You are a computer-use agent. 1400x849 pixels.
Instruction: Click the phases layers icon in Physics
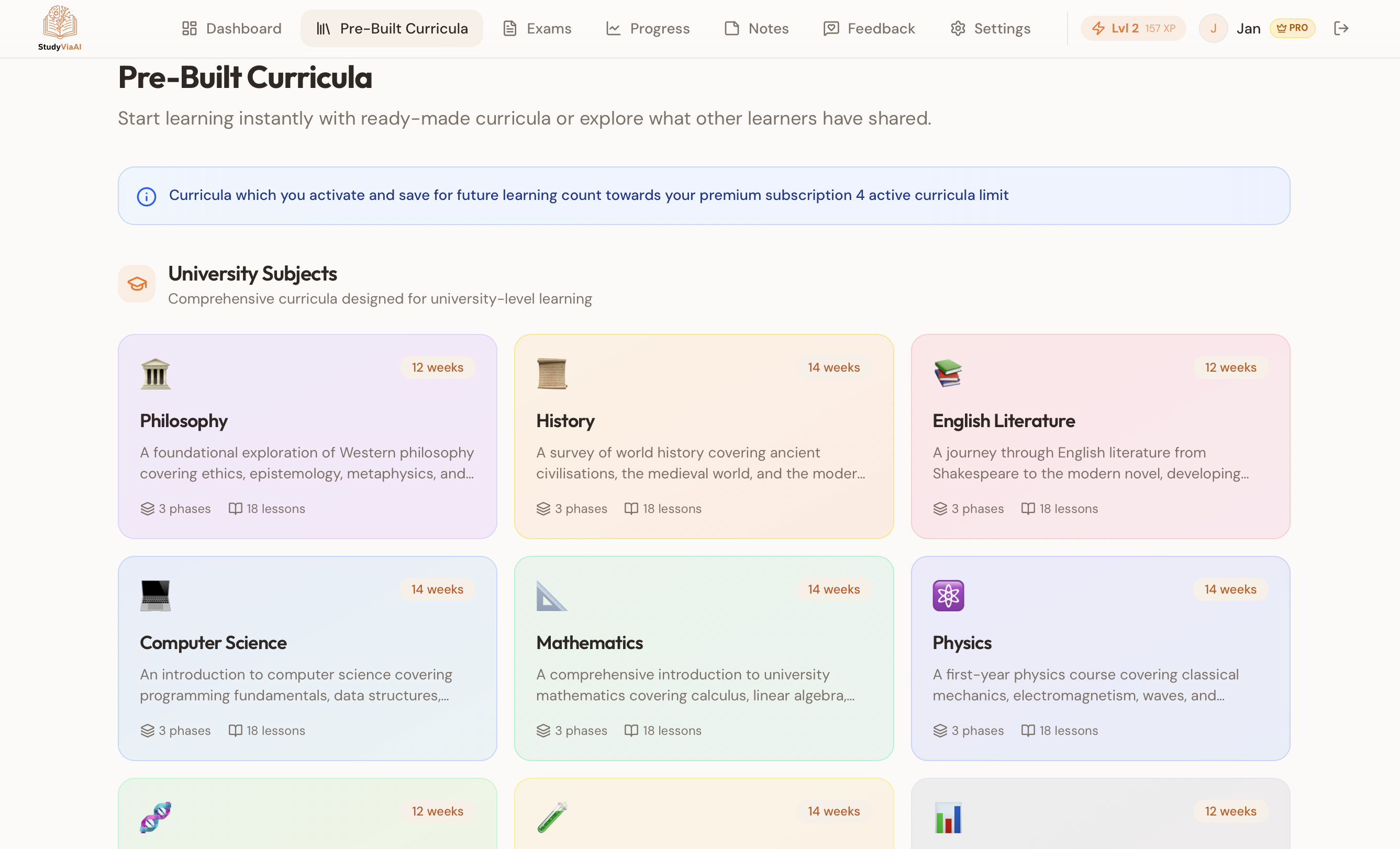click(940, 731)
